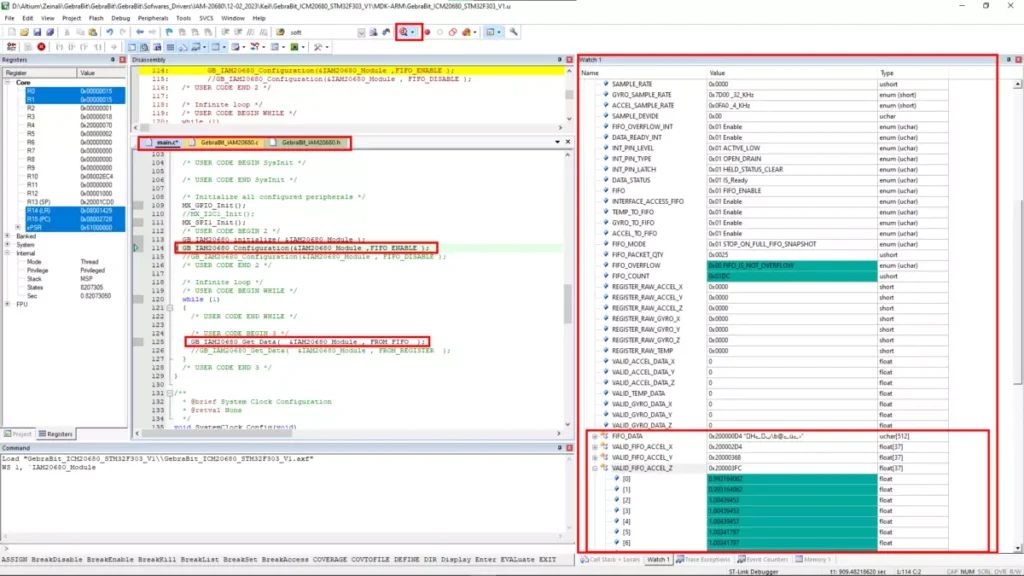The image size is (1024, 576).
Task: Click the Open file folder icon
Action: click(24, 32)
